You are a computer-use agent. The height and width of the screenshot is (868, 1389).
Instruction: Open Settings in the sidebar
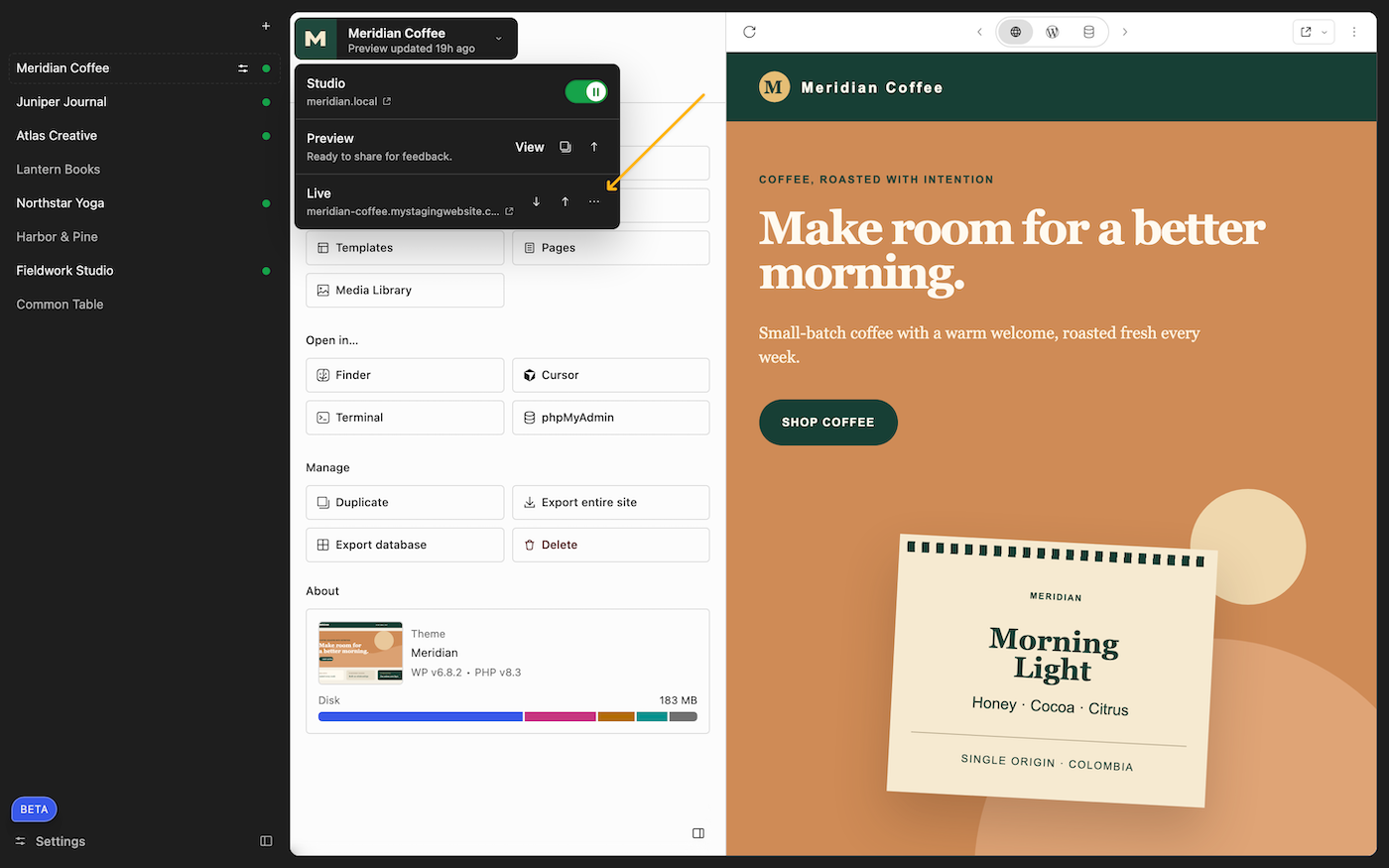click(51, 841)
